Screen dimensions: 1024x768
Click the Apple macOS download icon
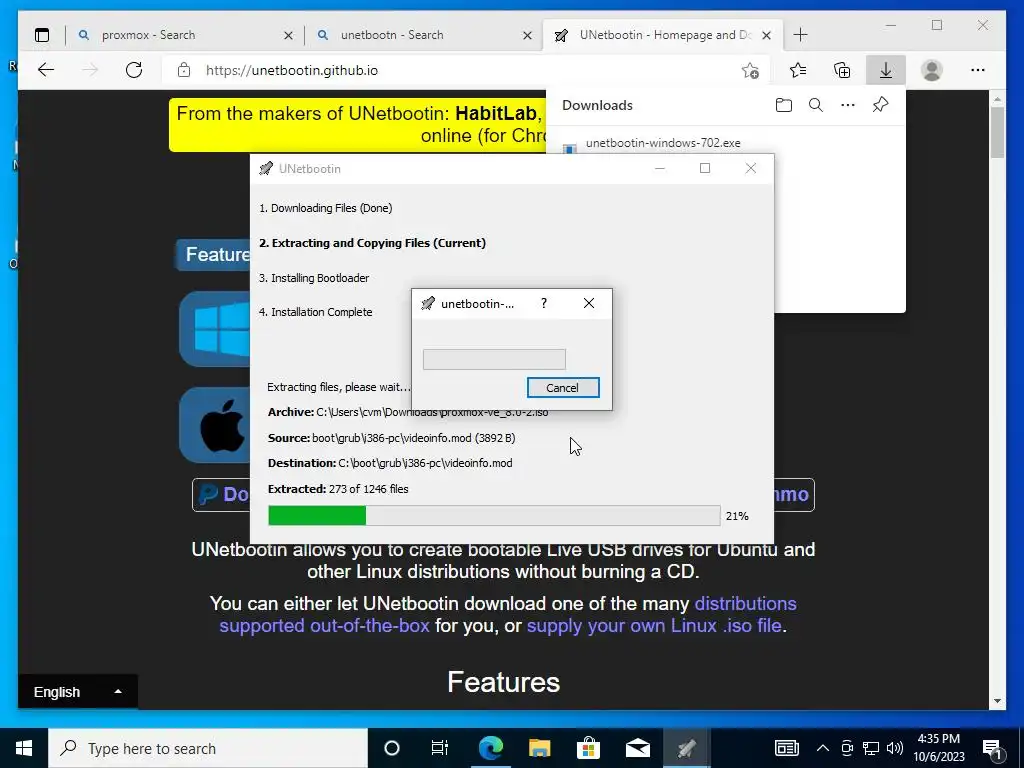(x=215, y=425)
